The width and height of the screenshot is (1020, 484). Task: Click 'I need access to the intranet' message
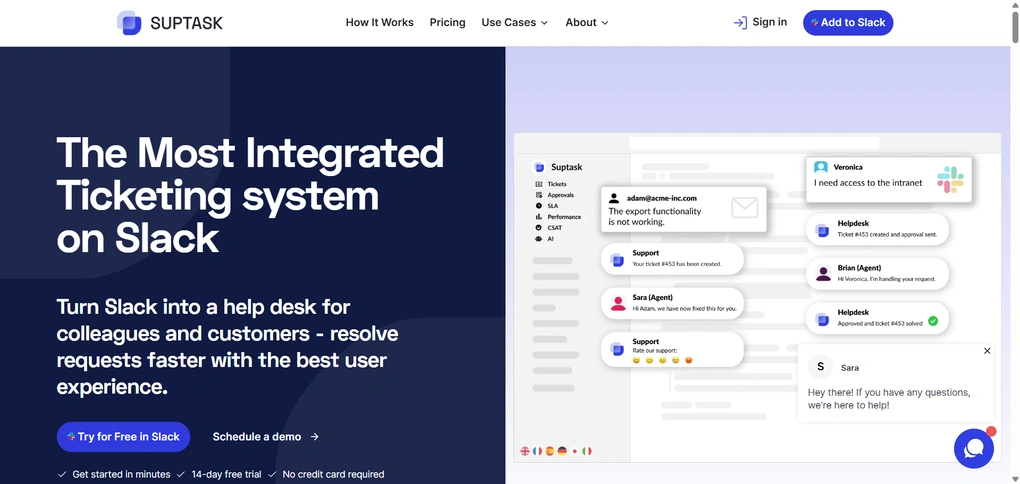[x=868, y=183]
